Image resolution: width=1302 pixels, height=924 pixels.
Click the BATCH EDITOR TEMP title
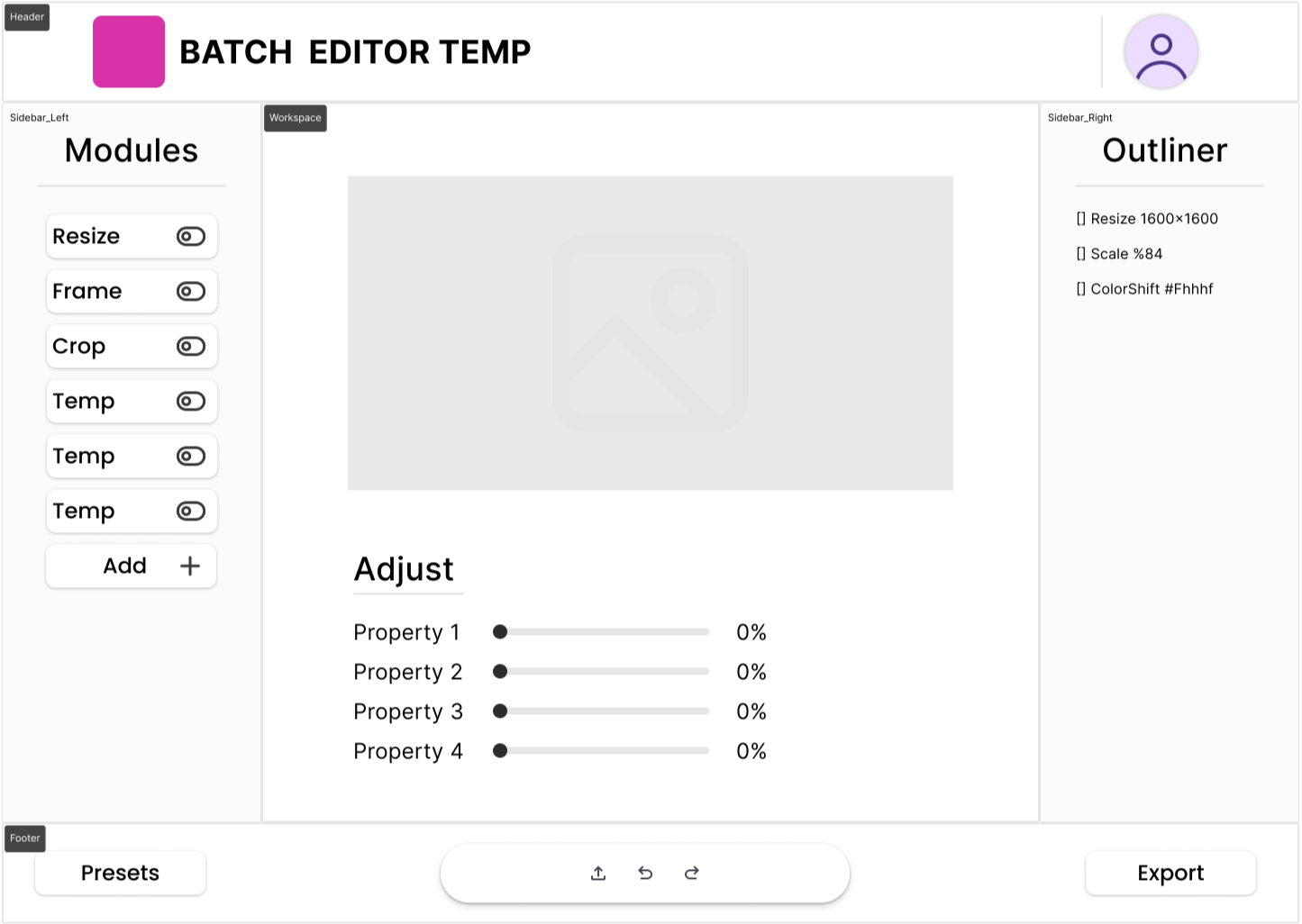tap(355, 52)
